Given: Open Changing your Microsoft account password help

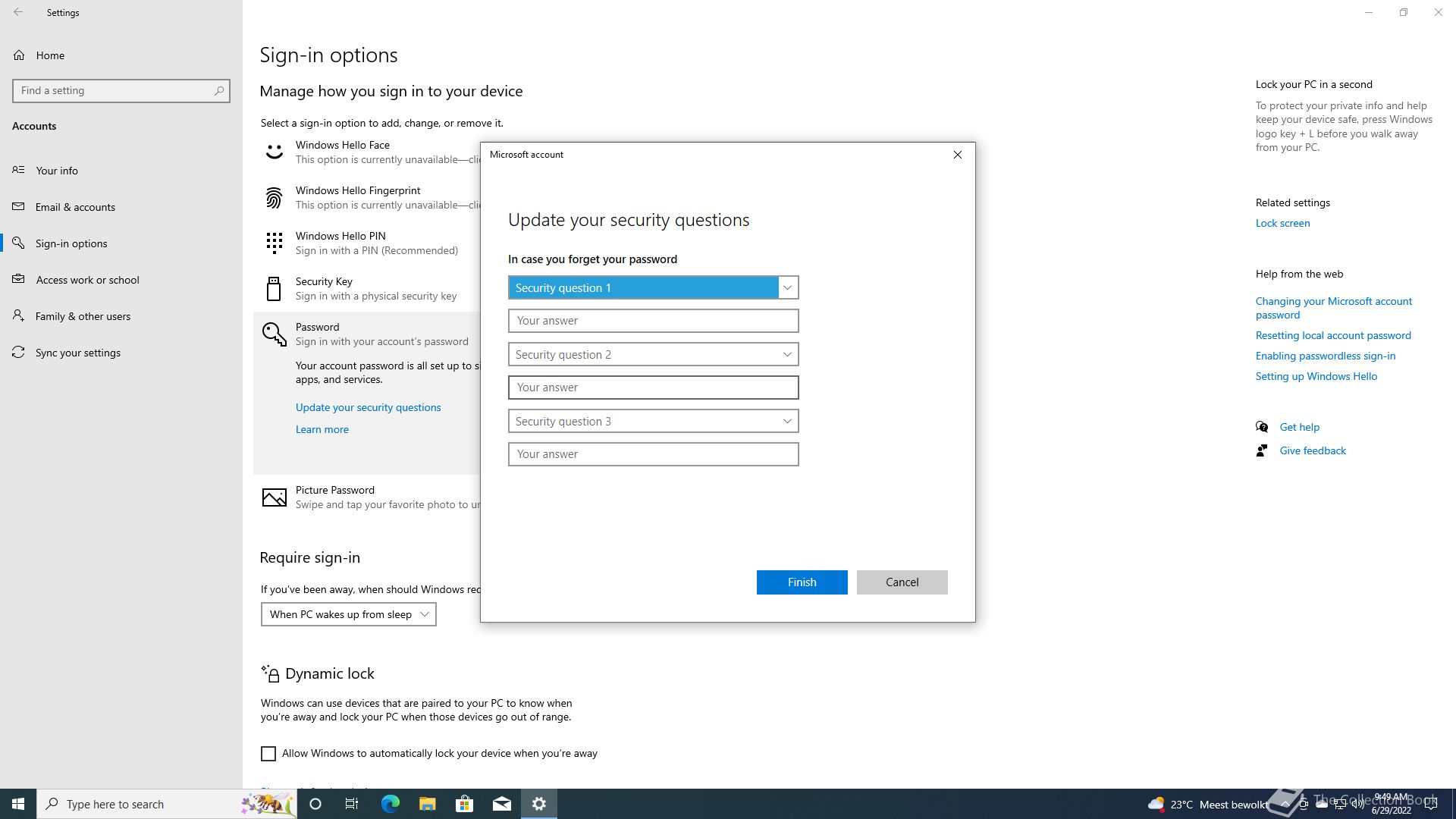Looking at the screenshot, I should tap(1333, 308).
